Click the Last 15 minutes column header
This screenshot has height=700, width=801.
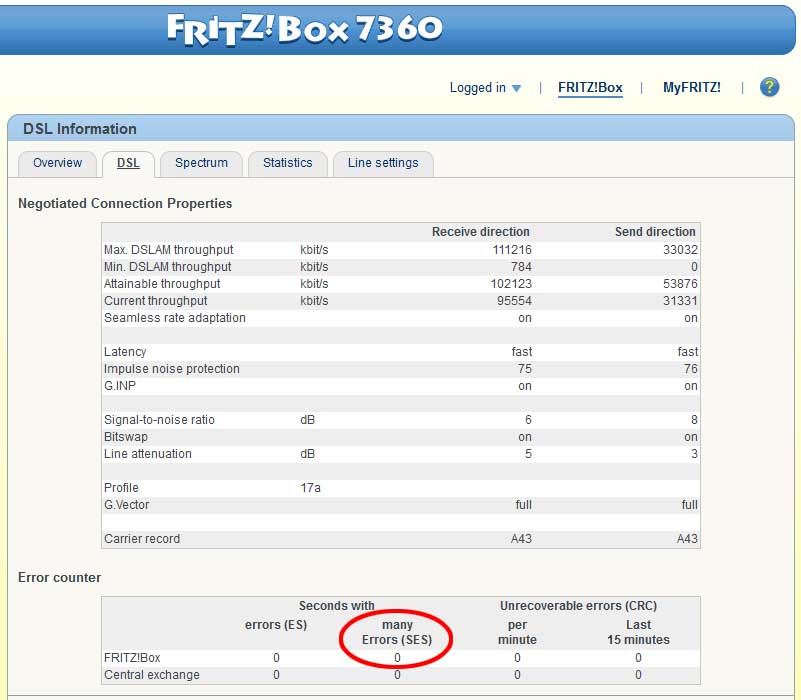click(638, 632)
